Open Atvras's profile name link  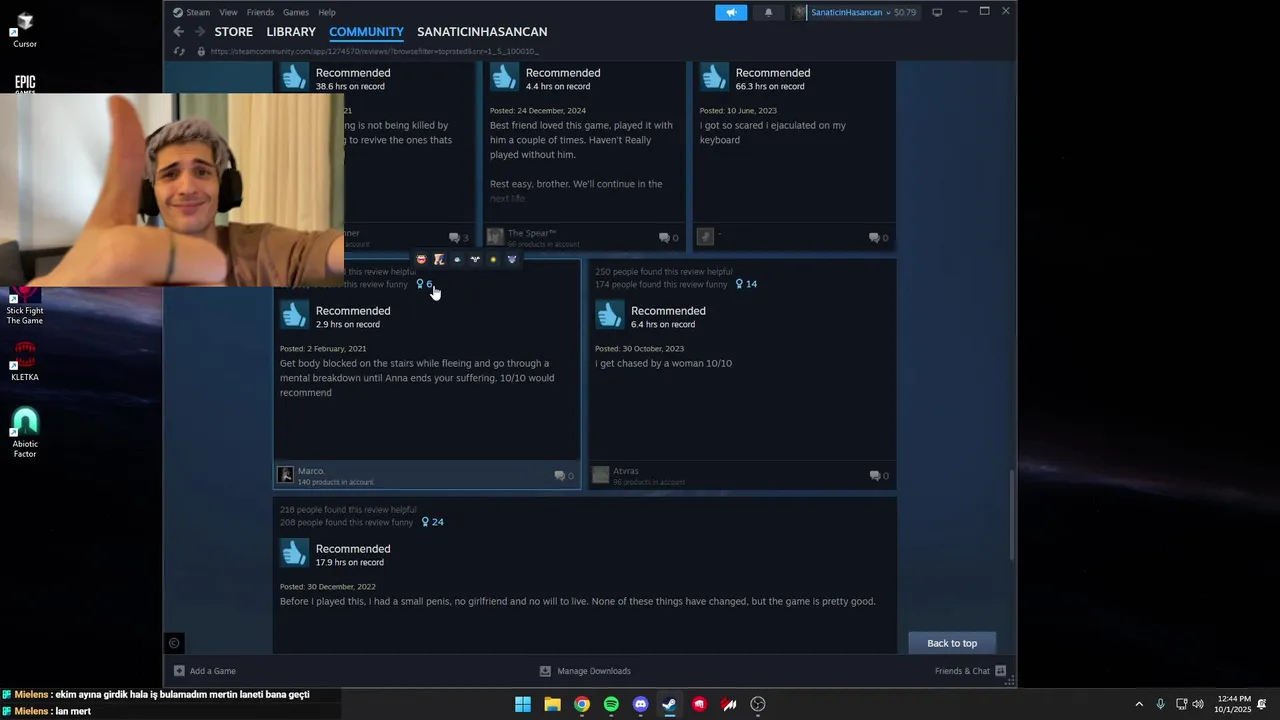coord(626,471)
